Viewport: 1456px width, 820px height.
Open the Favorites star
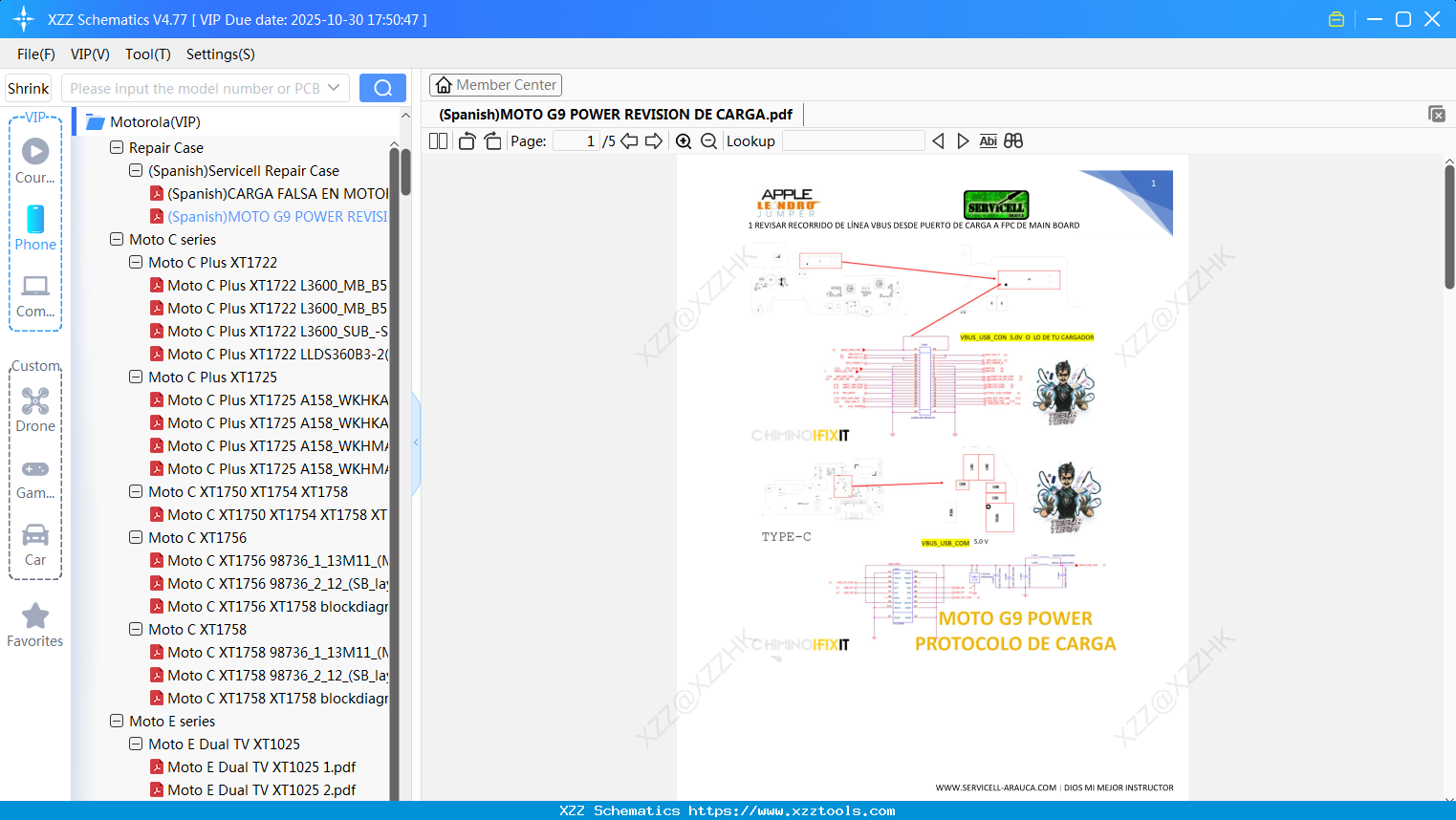[x=35, y=625]
